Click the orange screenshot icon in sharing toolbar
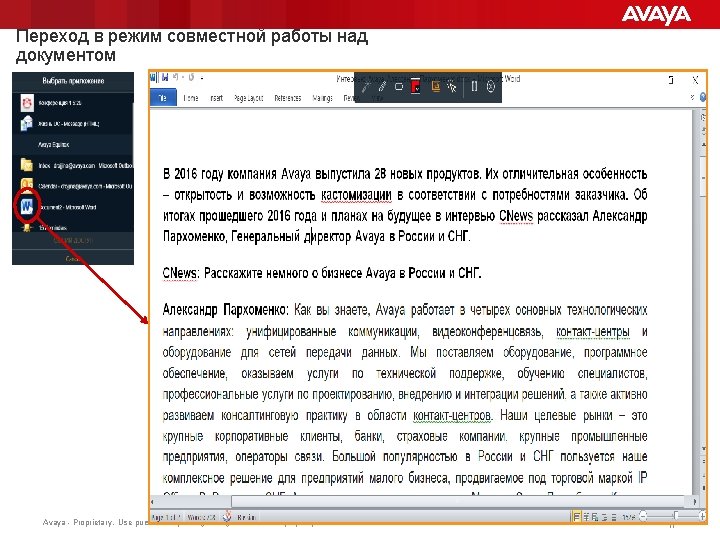The image size is (720, 540). click(435, 86)
